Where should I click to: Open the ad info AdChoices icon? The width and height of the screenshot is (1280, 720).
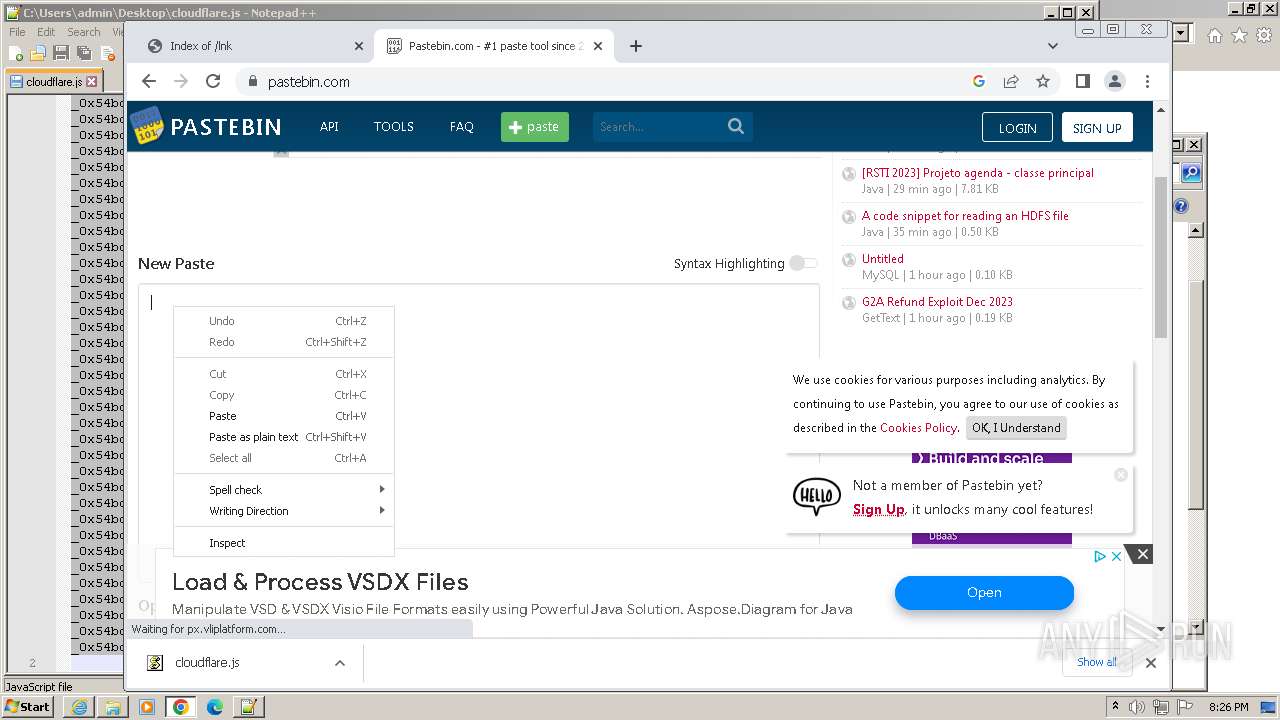point(1100,556)
